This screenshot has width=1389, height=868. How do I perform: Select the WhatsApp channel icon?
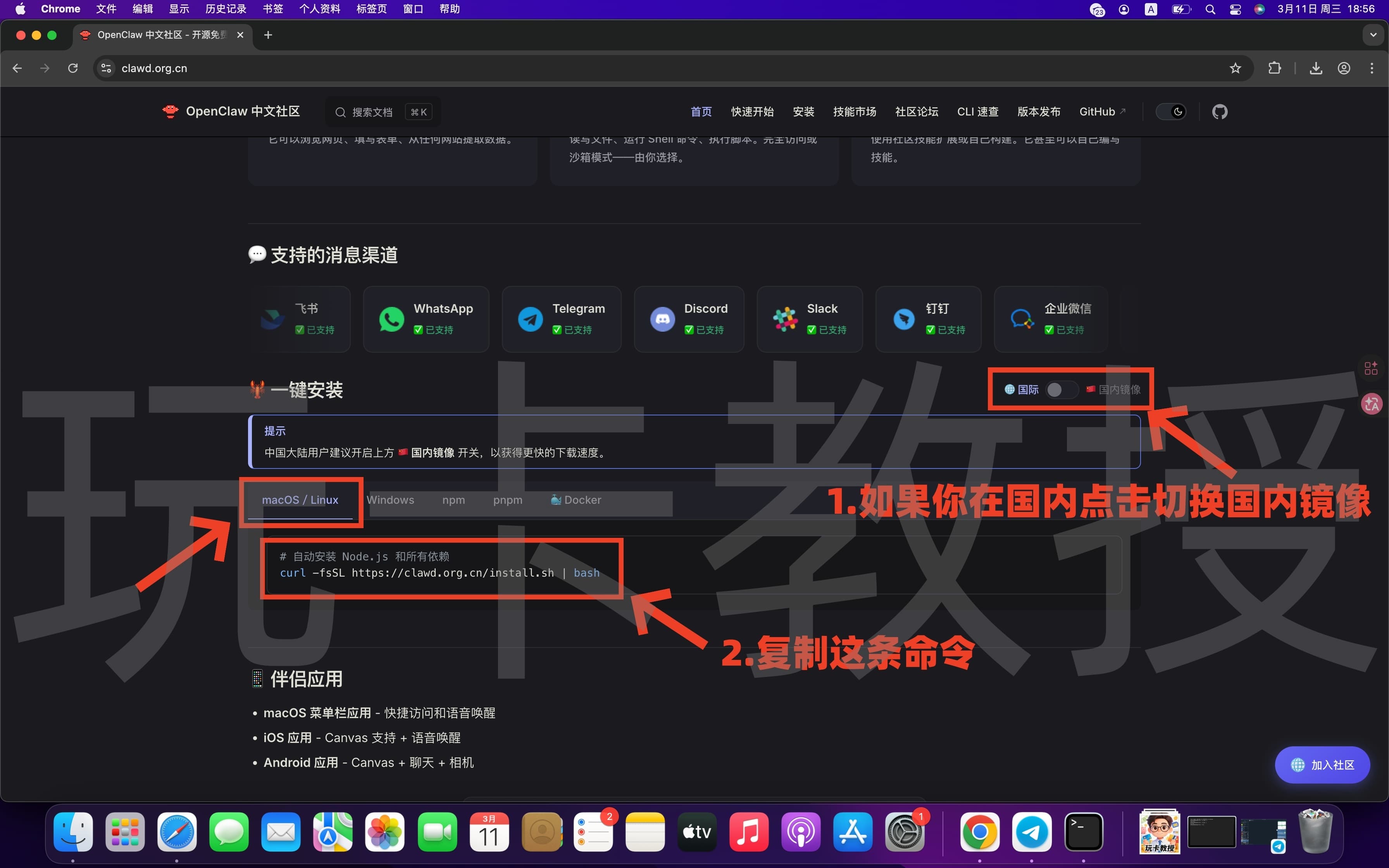pyautogui.click(x=391, y=319)
